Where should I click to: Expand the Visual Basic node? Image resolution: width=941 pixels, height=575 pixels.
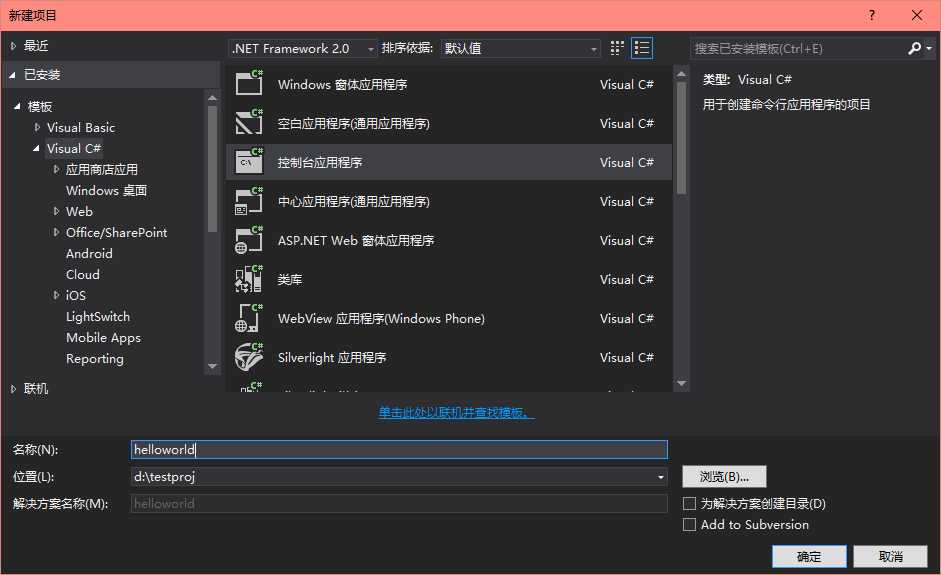pyautogui.click(x=37, y=127)
